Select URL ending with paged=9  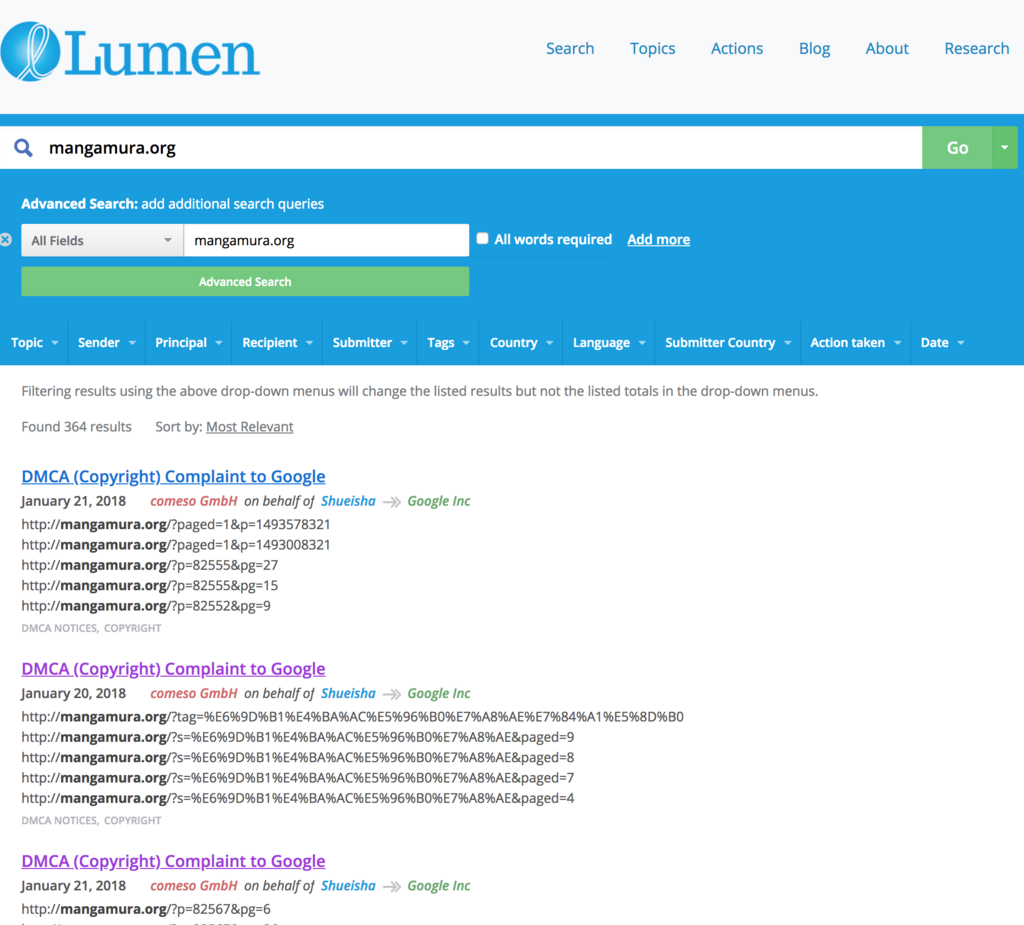298,737
